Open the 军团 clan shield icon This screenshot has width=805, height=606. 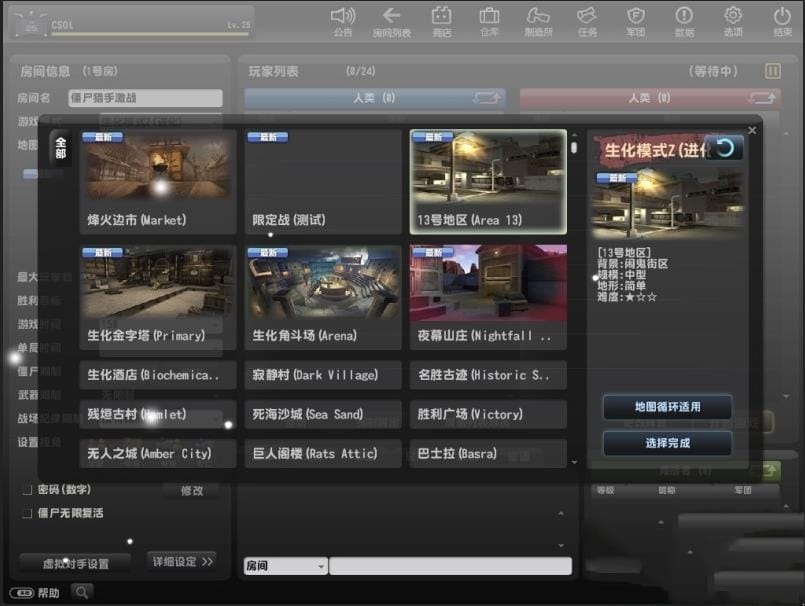point(635,16)
